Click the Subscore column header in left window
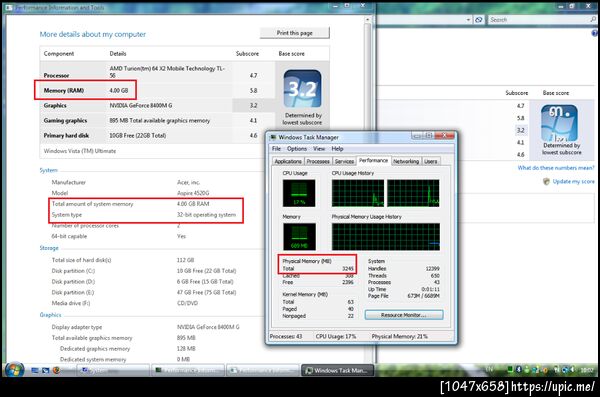This screenshot has height=397, width=600. click(x=247, y=54)
